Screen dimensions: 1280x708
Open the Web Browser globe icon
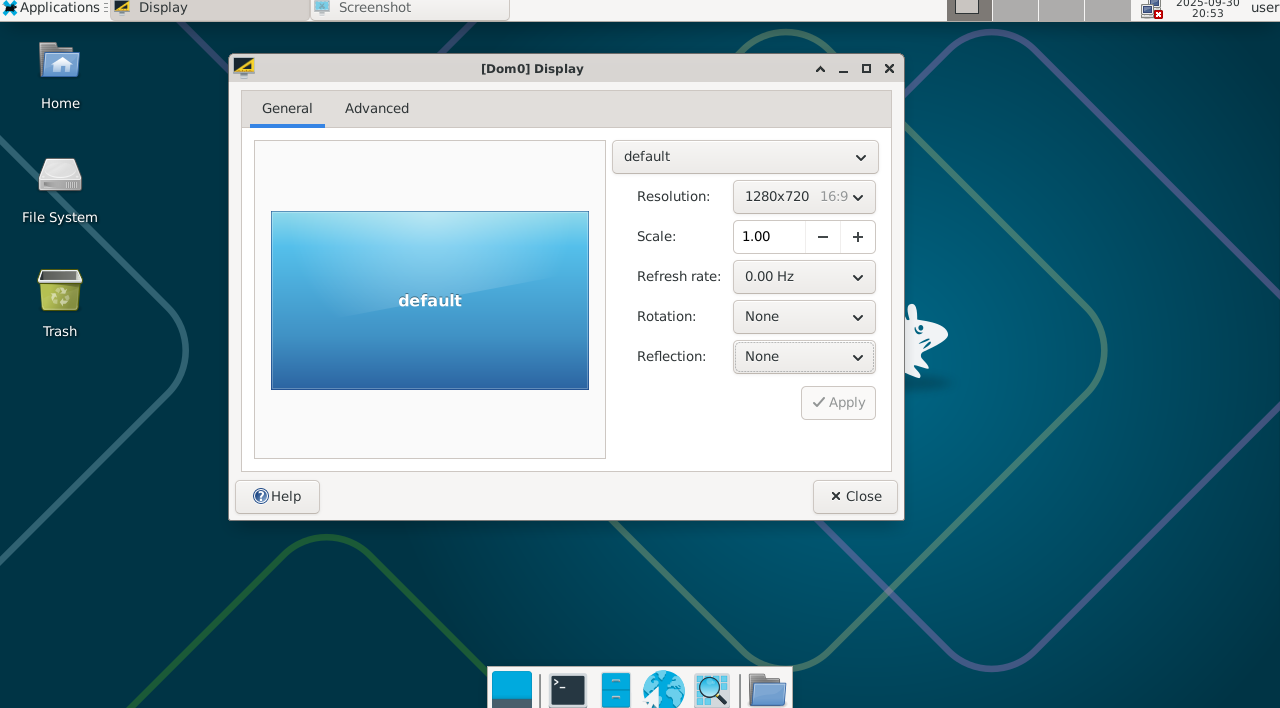point(663,689)
